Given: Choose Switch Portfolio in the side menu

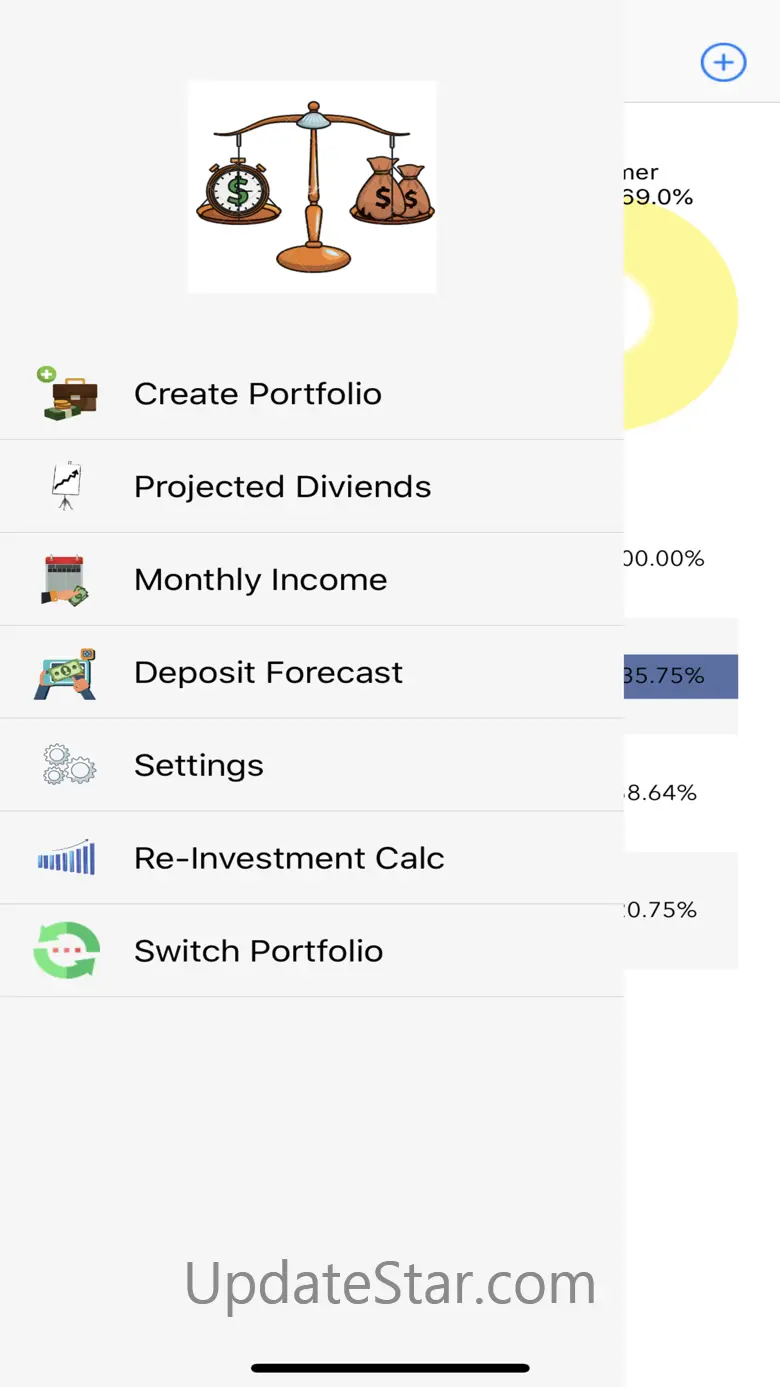Looking at the screenshot, I should (258, 951).
